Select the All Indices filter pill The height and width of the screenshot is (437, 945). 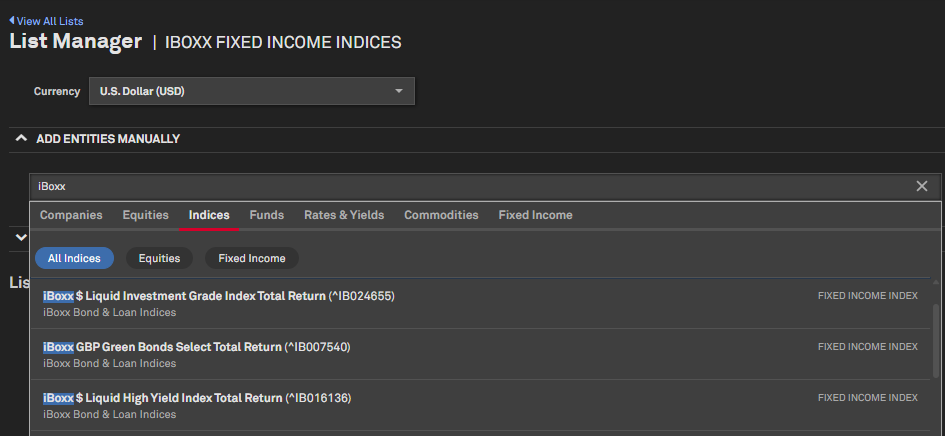[x=74, y=258]
